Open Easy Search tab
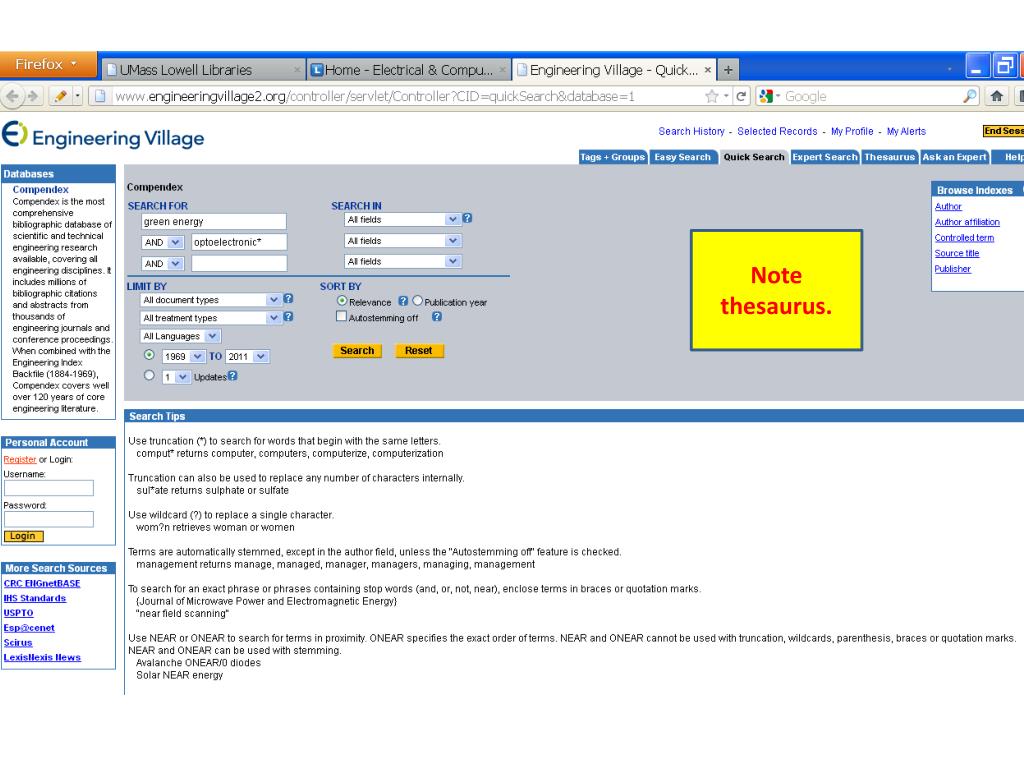Image resolution: width=1024 pixels, height=768 pixels. pos(682,157)
